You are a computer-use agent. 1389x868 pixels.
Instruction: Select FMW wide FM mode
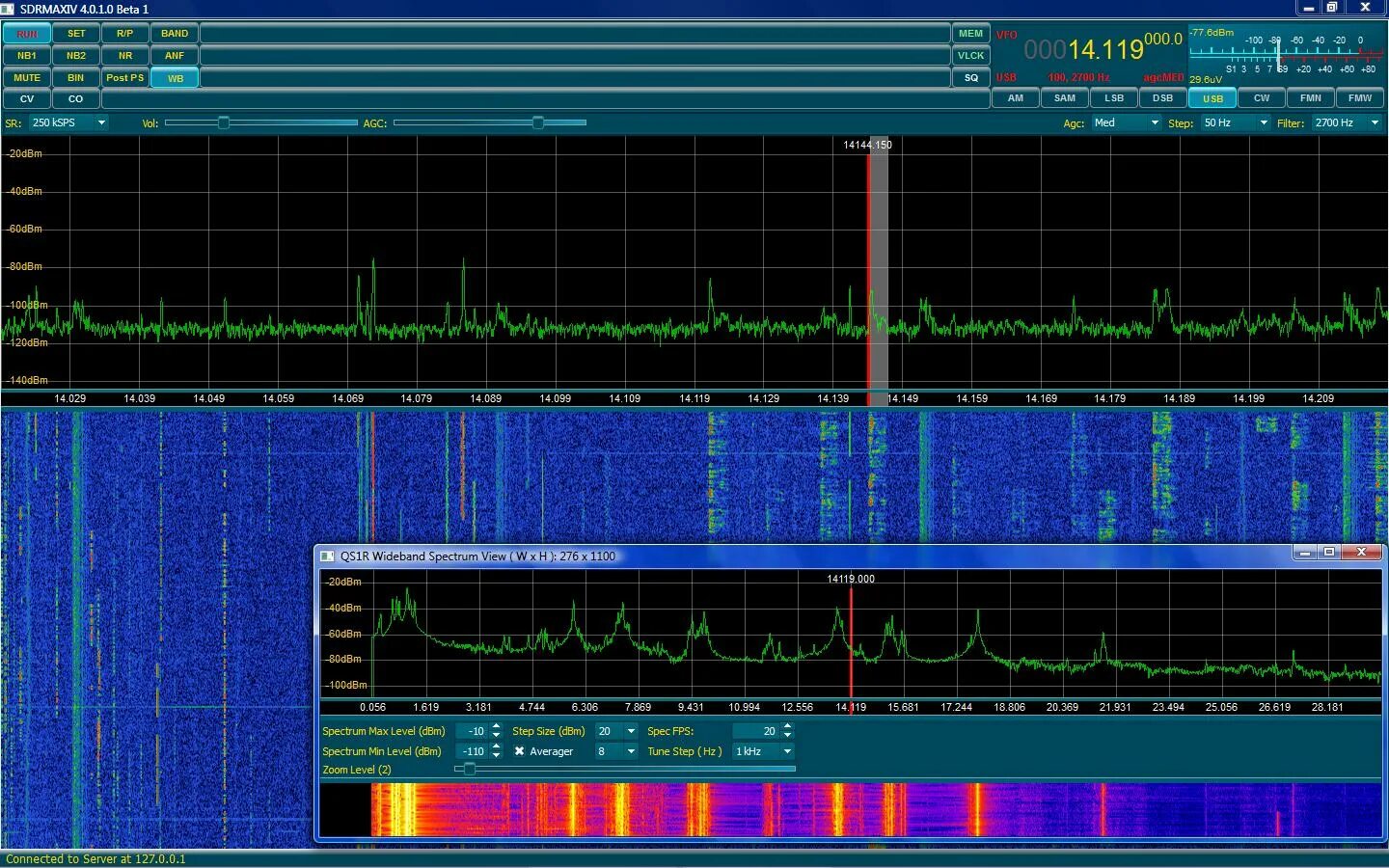[x=1360, y=98]
